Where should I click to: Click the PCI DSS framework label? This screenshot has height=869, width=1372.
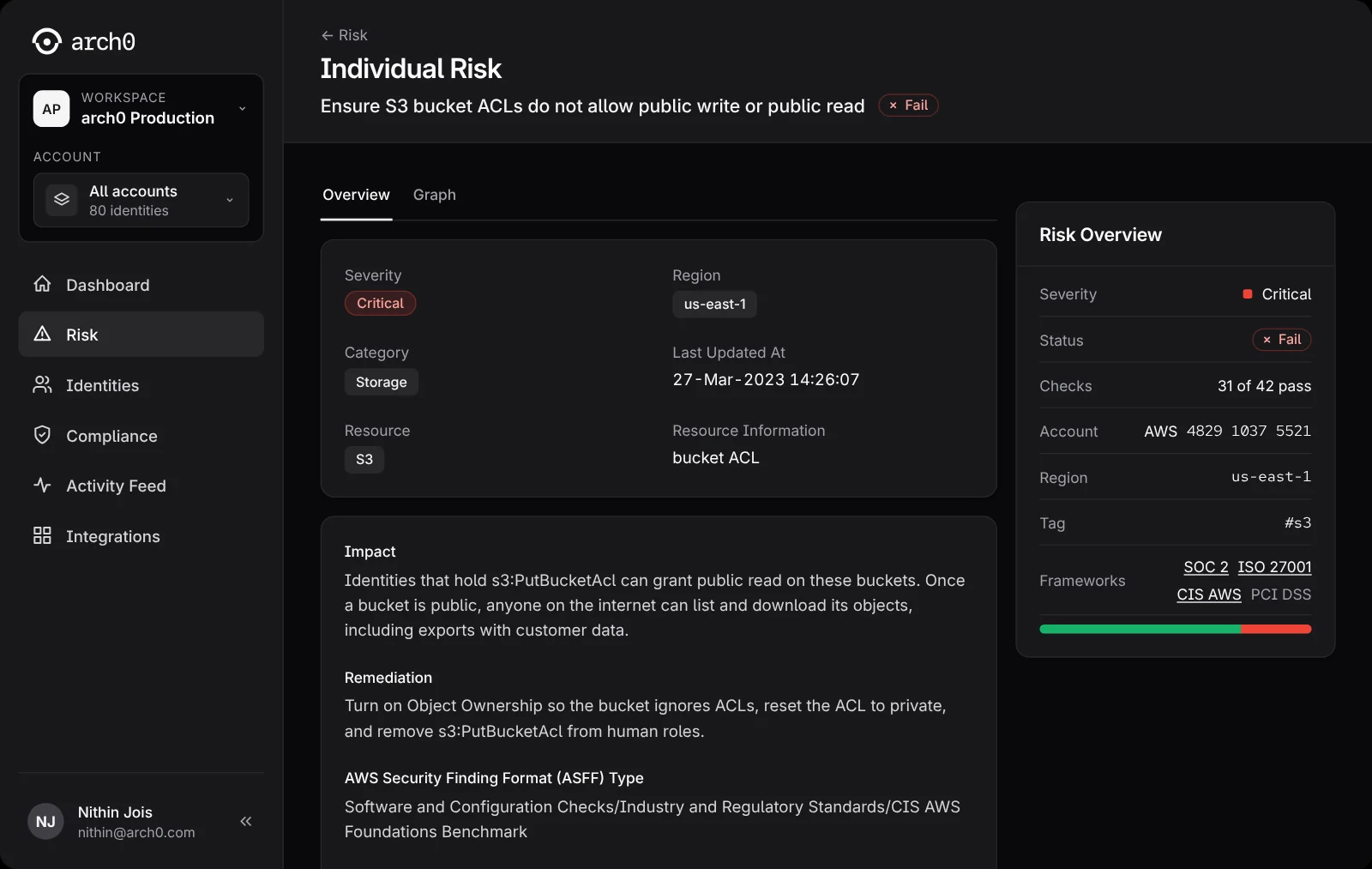click(1281, 594)
